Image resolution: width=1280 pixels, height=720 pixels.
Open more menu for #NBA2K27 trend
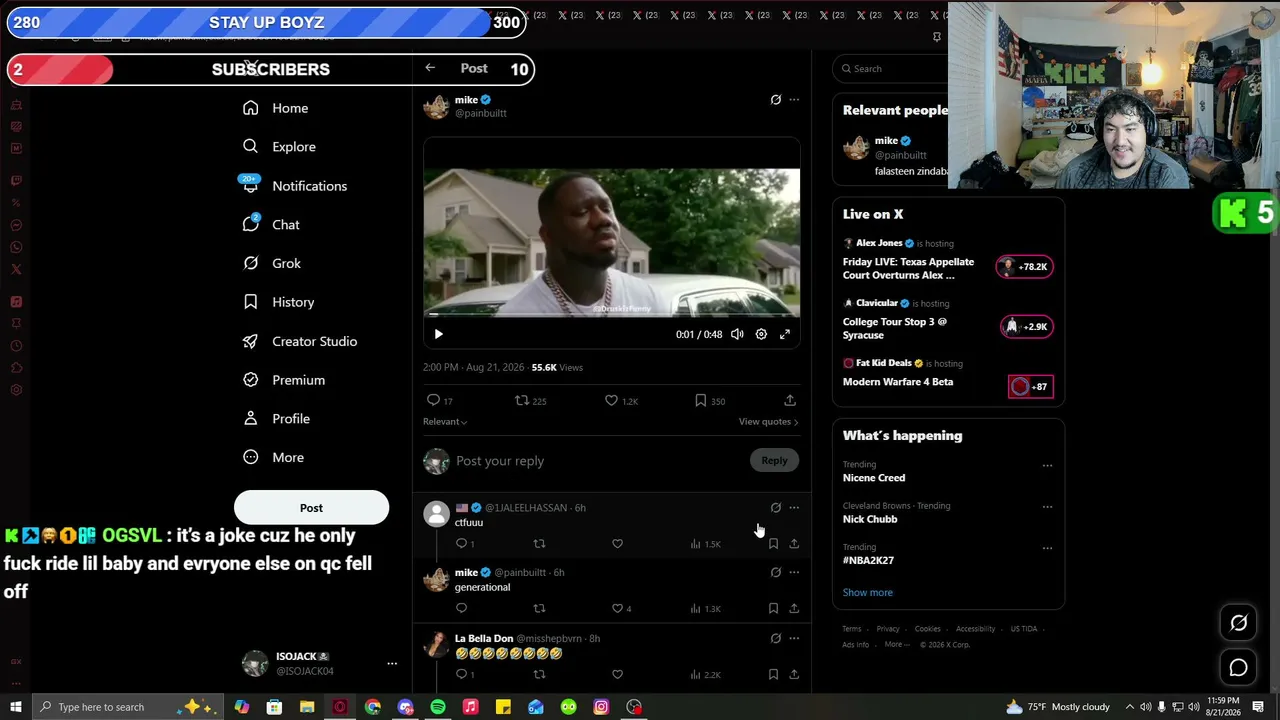(1047, 548)
